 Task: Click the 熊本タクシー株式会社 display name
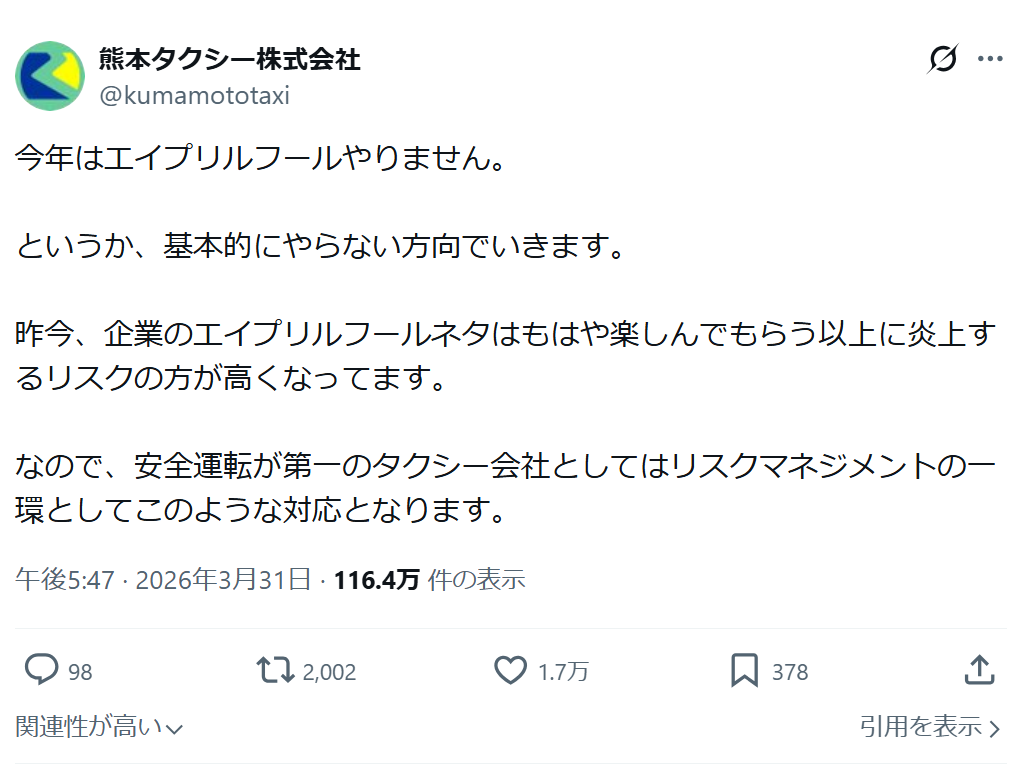(229, 59)
